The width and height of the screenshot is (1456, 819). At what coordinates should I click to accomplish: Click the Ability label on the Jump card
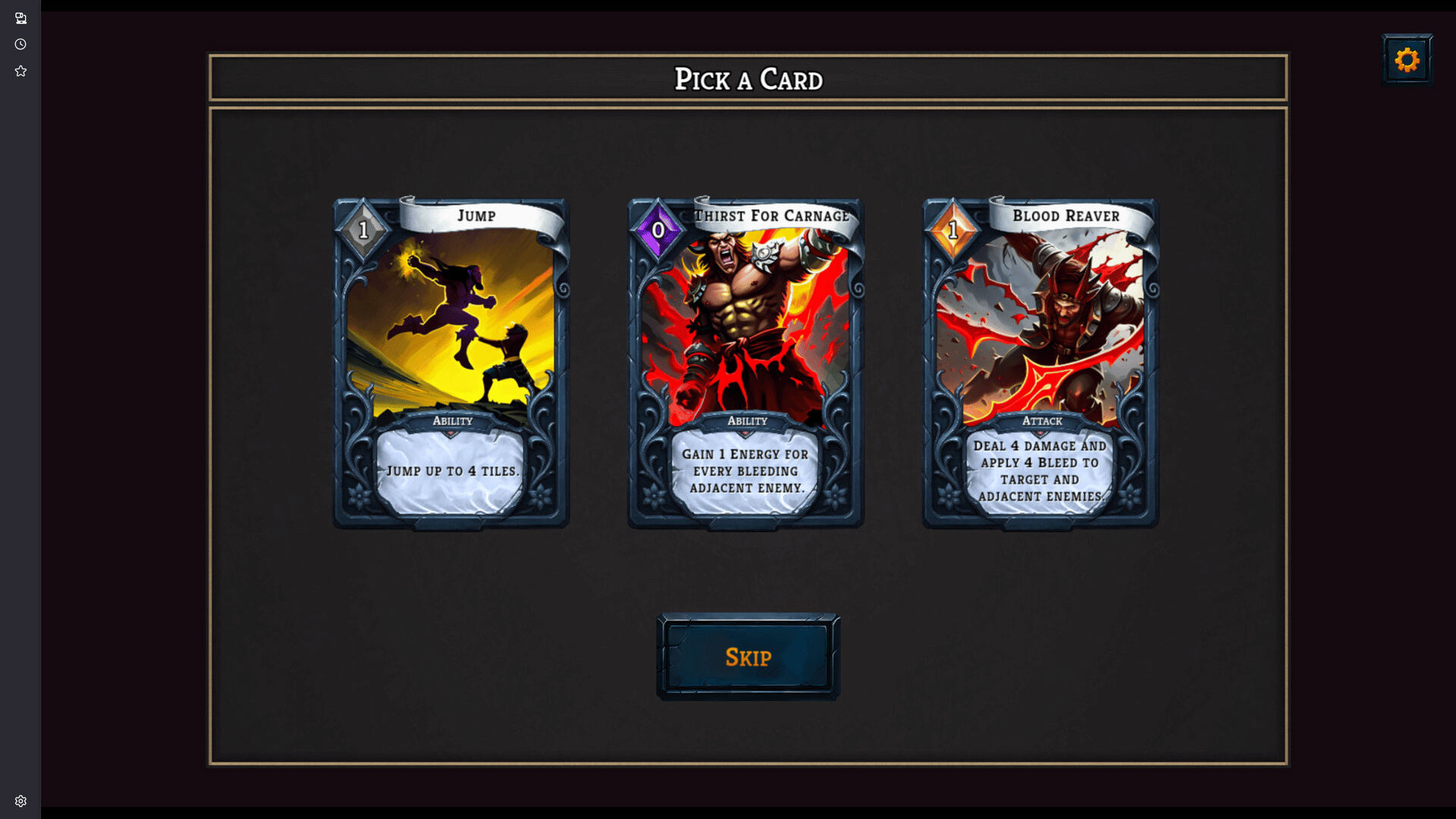point(453,421)
